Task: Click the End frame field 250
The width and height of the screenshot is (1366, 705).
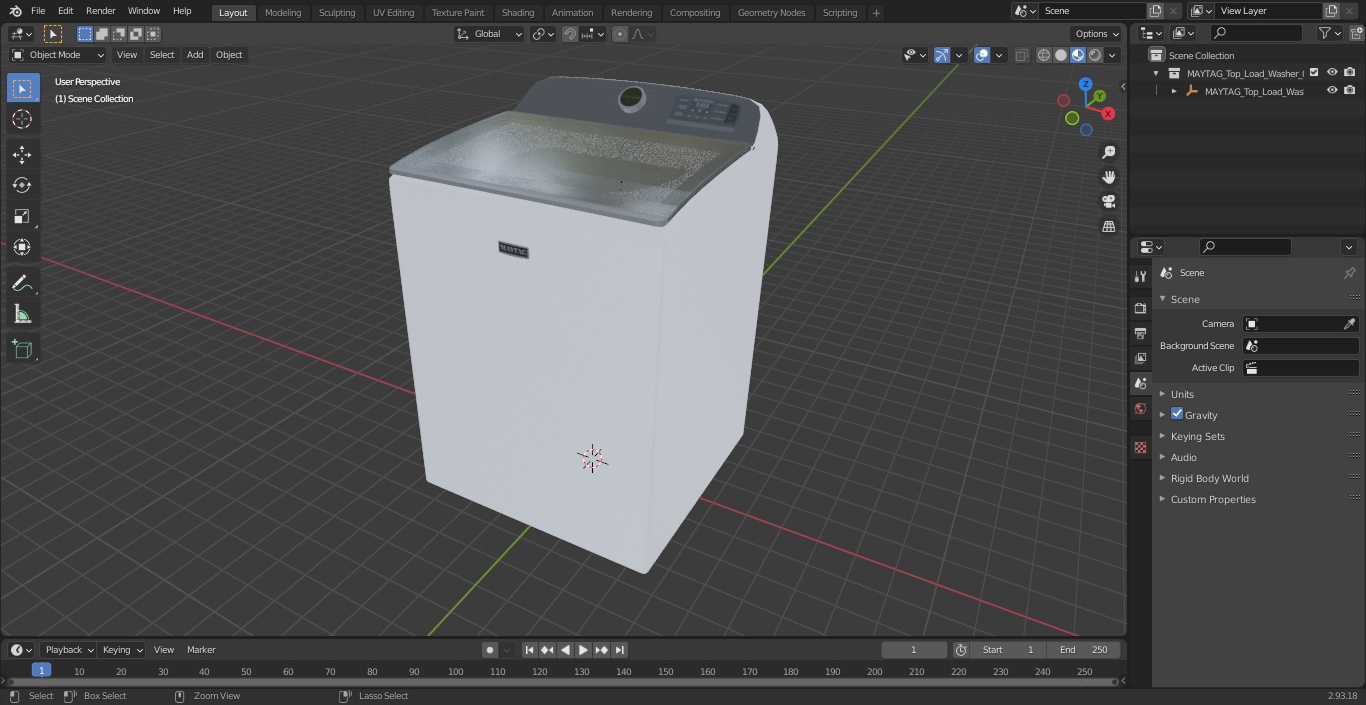Action: pyautogui.click(x=1084, y=650)
